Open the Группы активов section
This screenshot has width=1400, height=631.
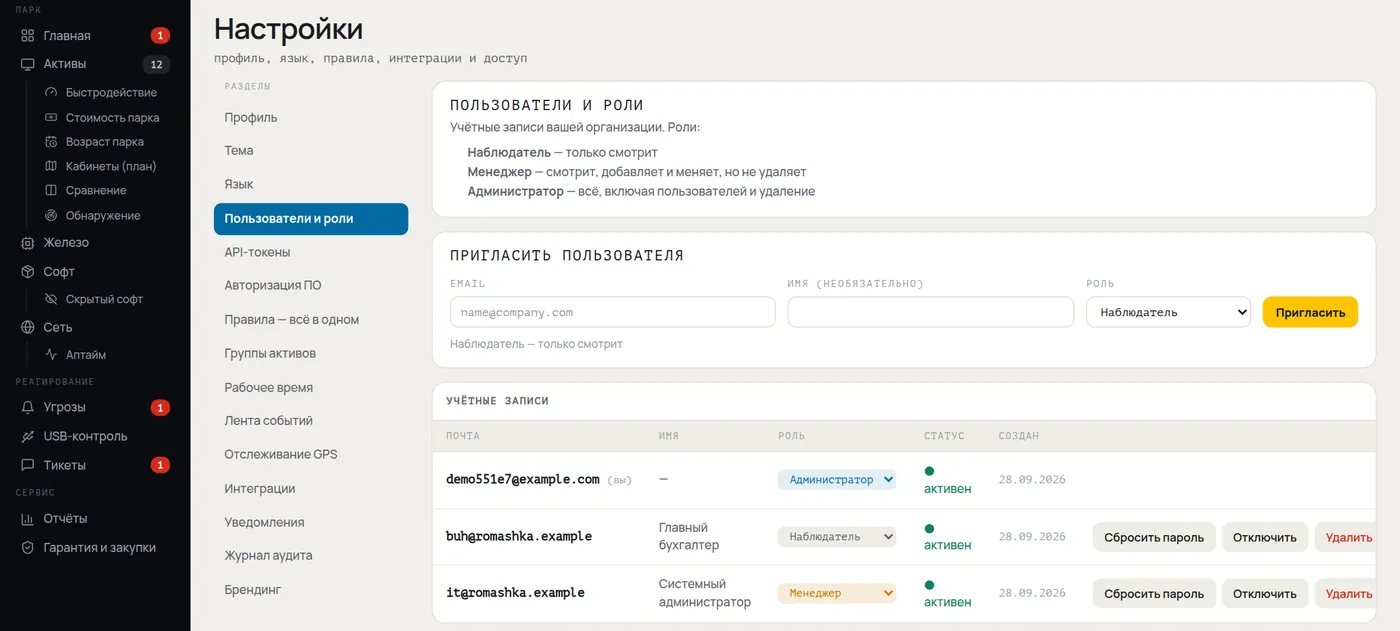tap(311, 353)
